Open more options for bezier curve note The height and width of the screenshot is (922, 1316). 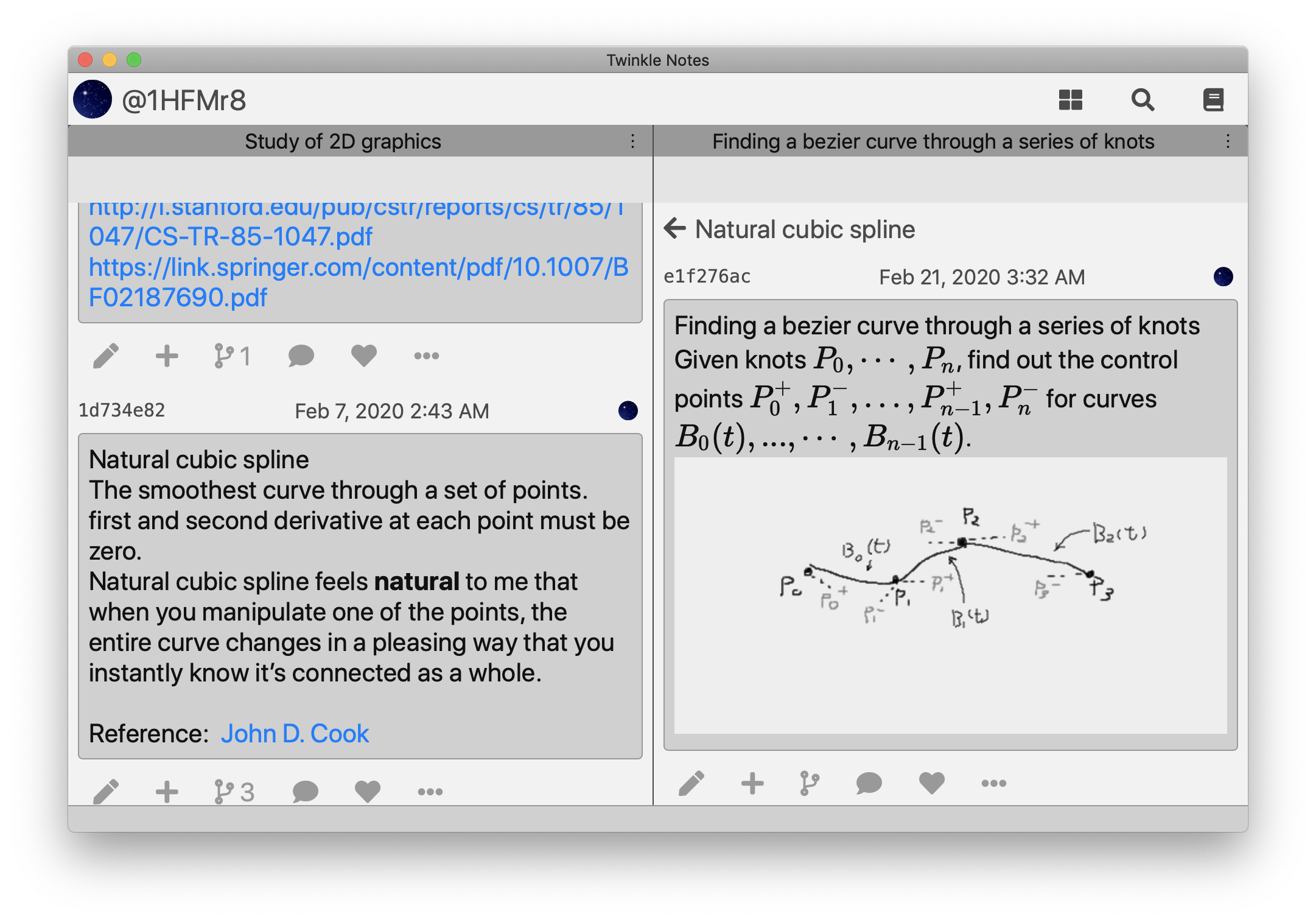pyautogui.click(x=993, y=783)
